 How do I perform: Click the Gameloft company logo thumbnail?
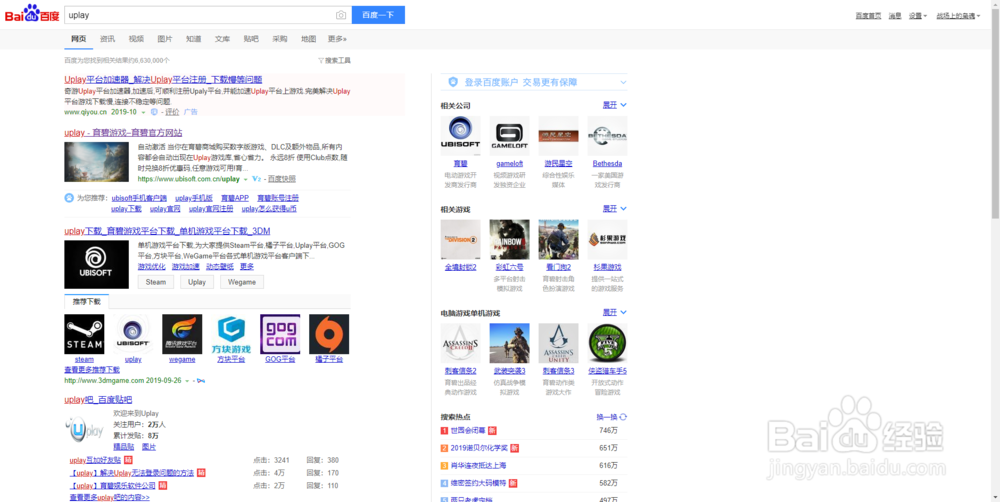click(x=510, y=136)
